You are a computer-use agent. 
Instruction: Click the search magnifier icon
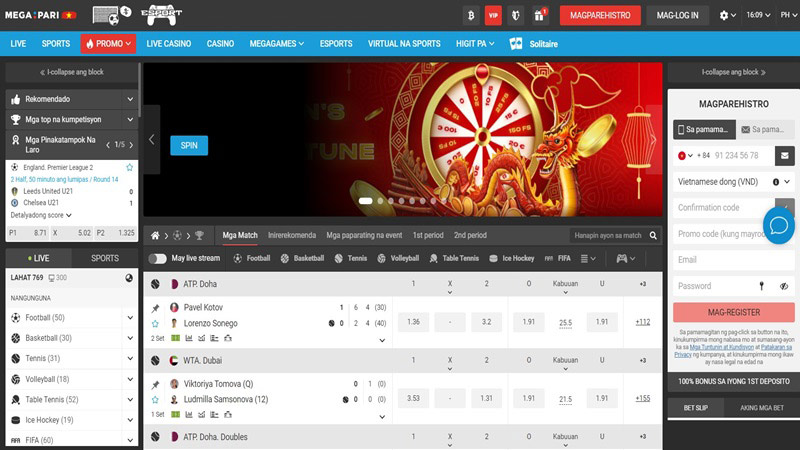[653, 235]
